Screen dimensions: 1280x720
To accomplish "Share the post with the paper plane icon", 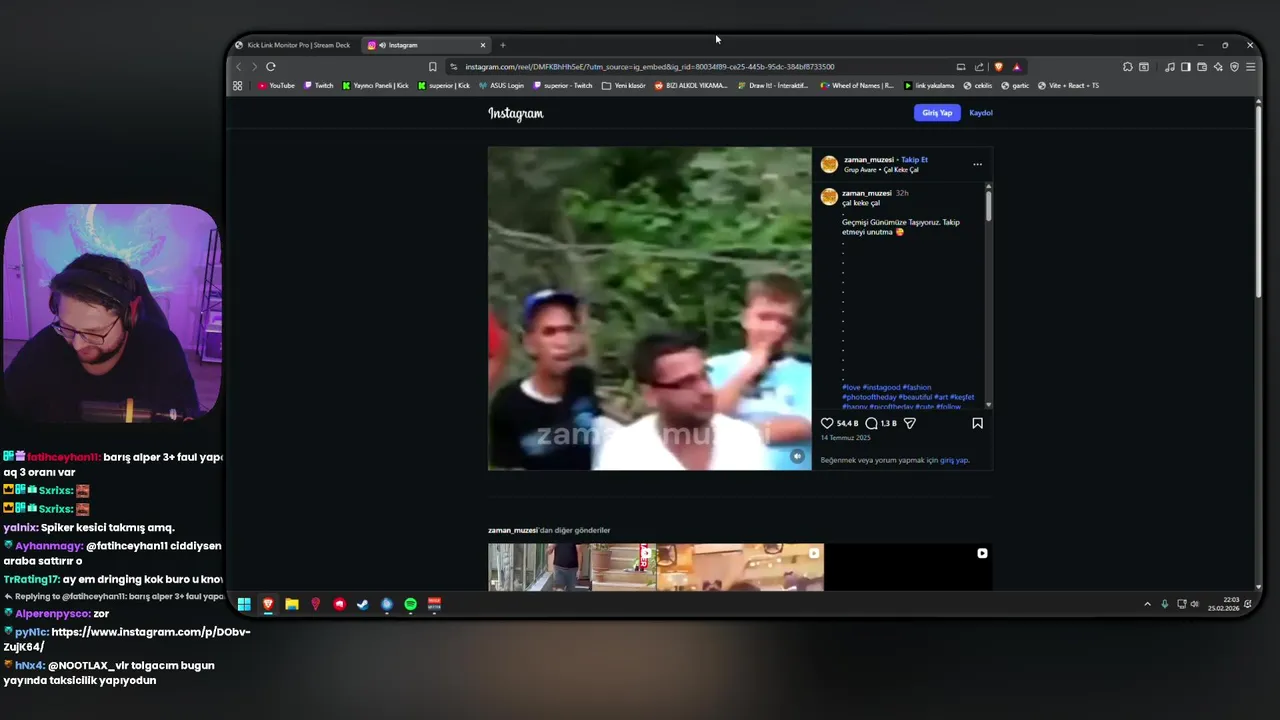I will (x=909, y=423).
